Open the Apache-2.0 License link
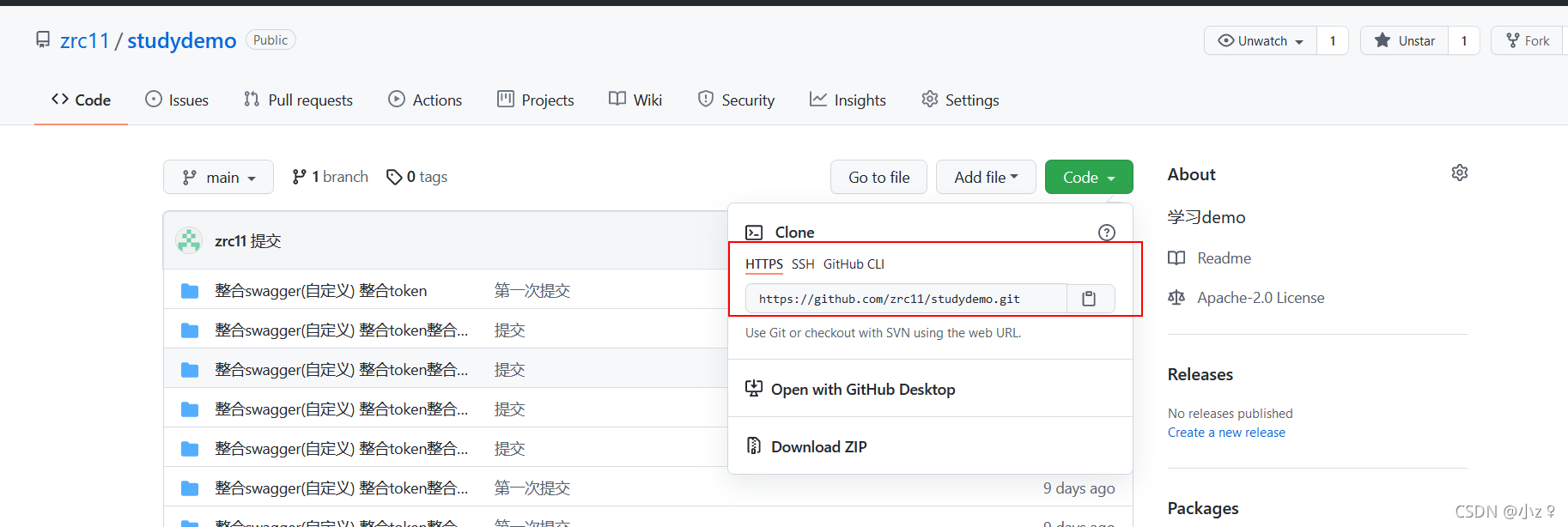 coord(1261,298)
